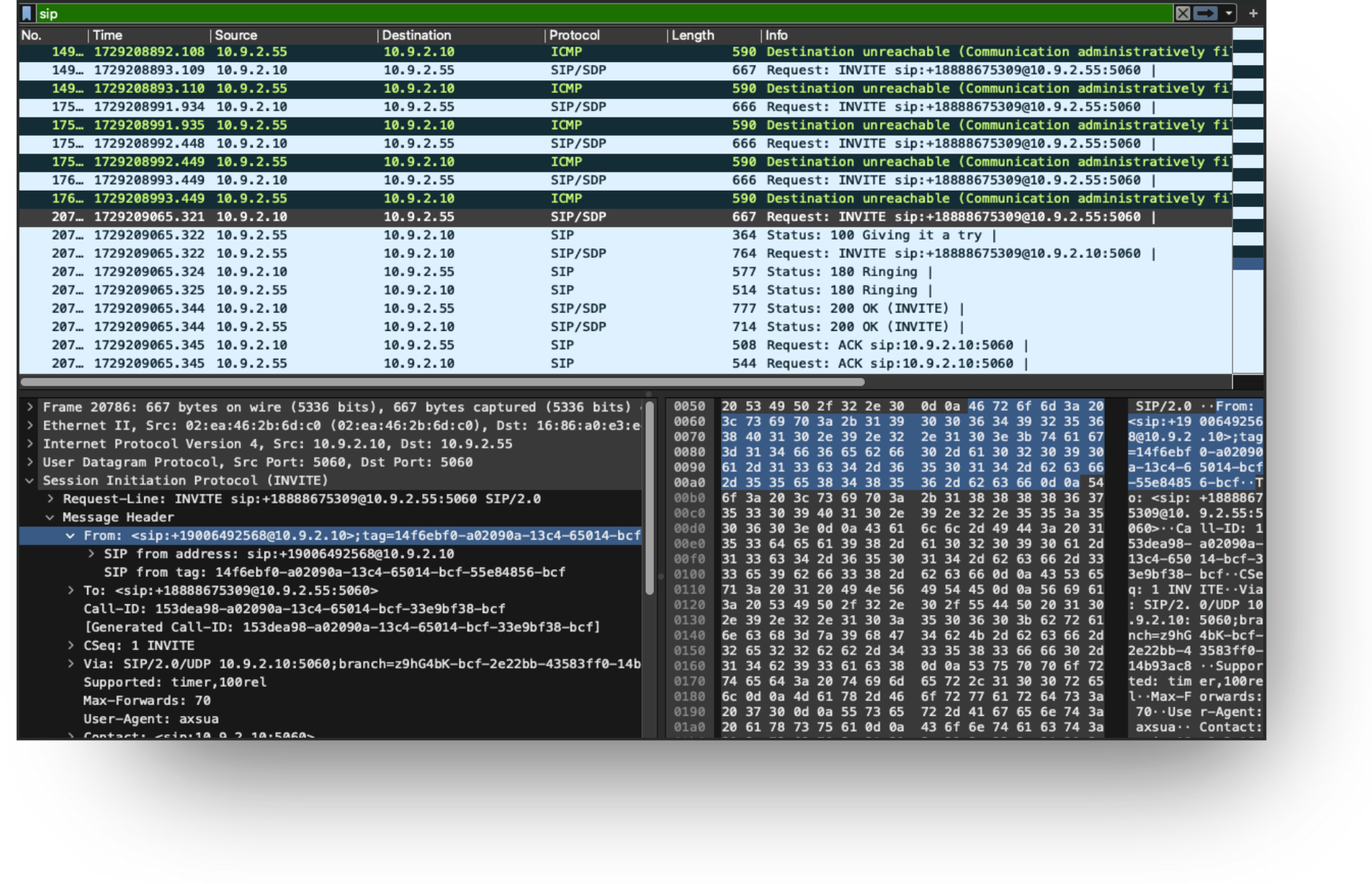
Task: Select INVITE packet at time 1729208991.934
Action: click(x=625, y=107)
